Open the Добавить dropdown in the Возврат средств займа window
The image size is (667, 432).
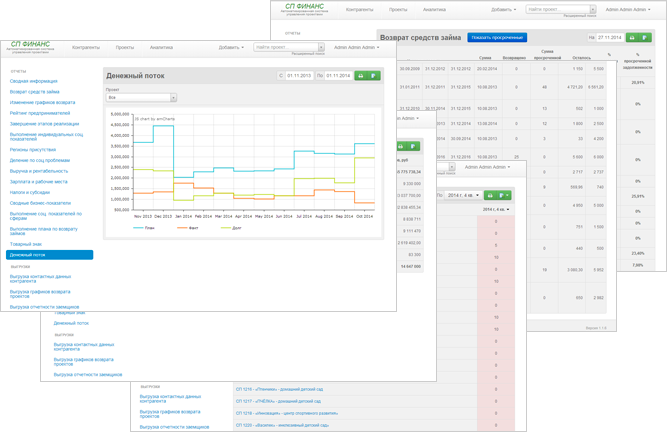(x=503, y=9)
